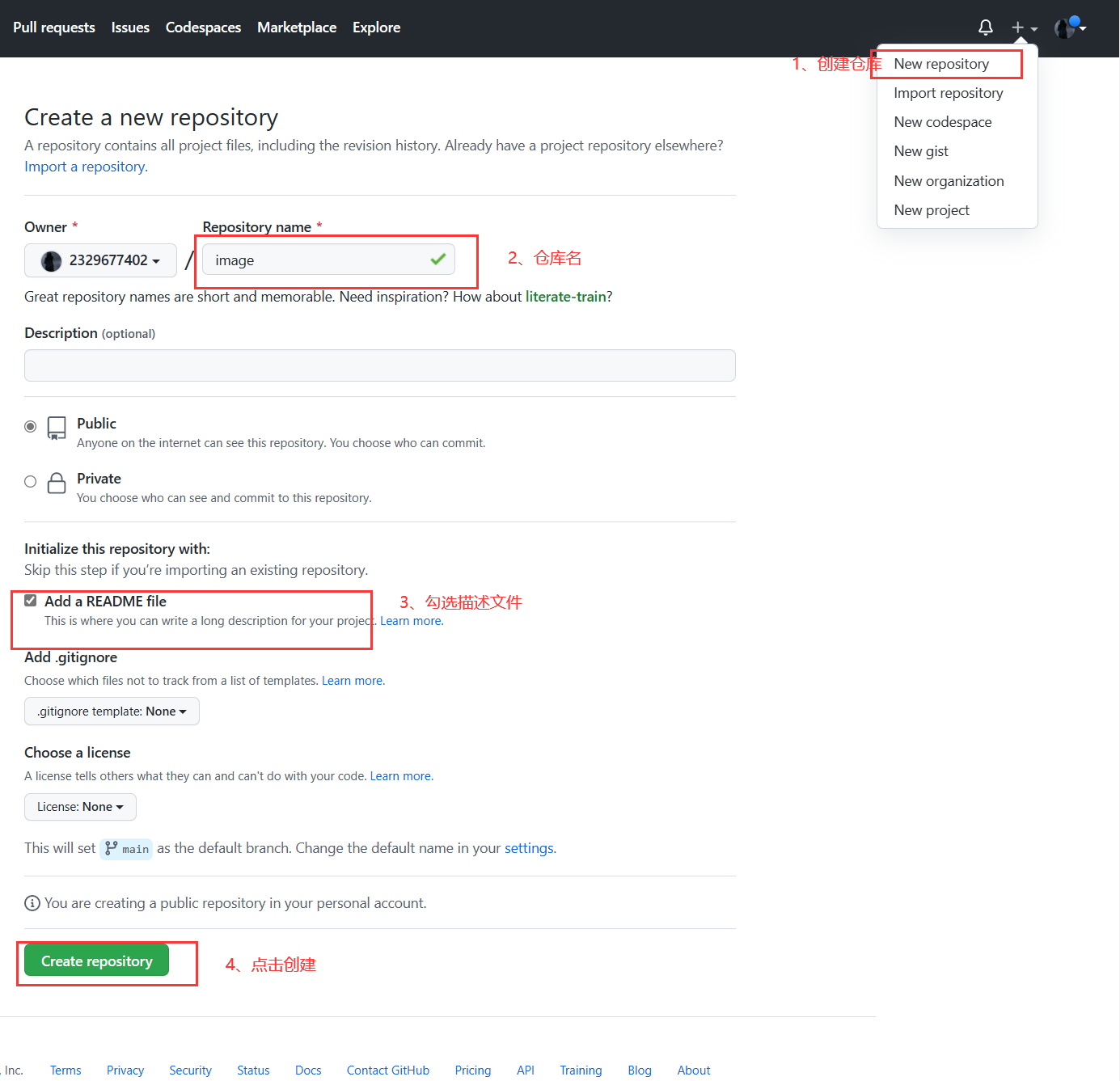Open Docs footer link
The image size is (1120, 1081).
tap(308, 1070)
